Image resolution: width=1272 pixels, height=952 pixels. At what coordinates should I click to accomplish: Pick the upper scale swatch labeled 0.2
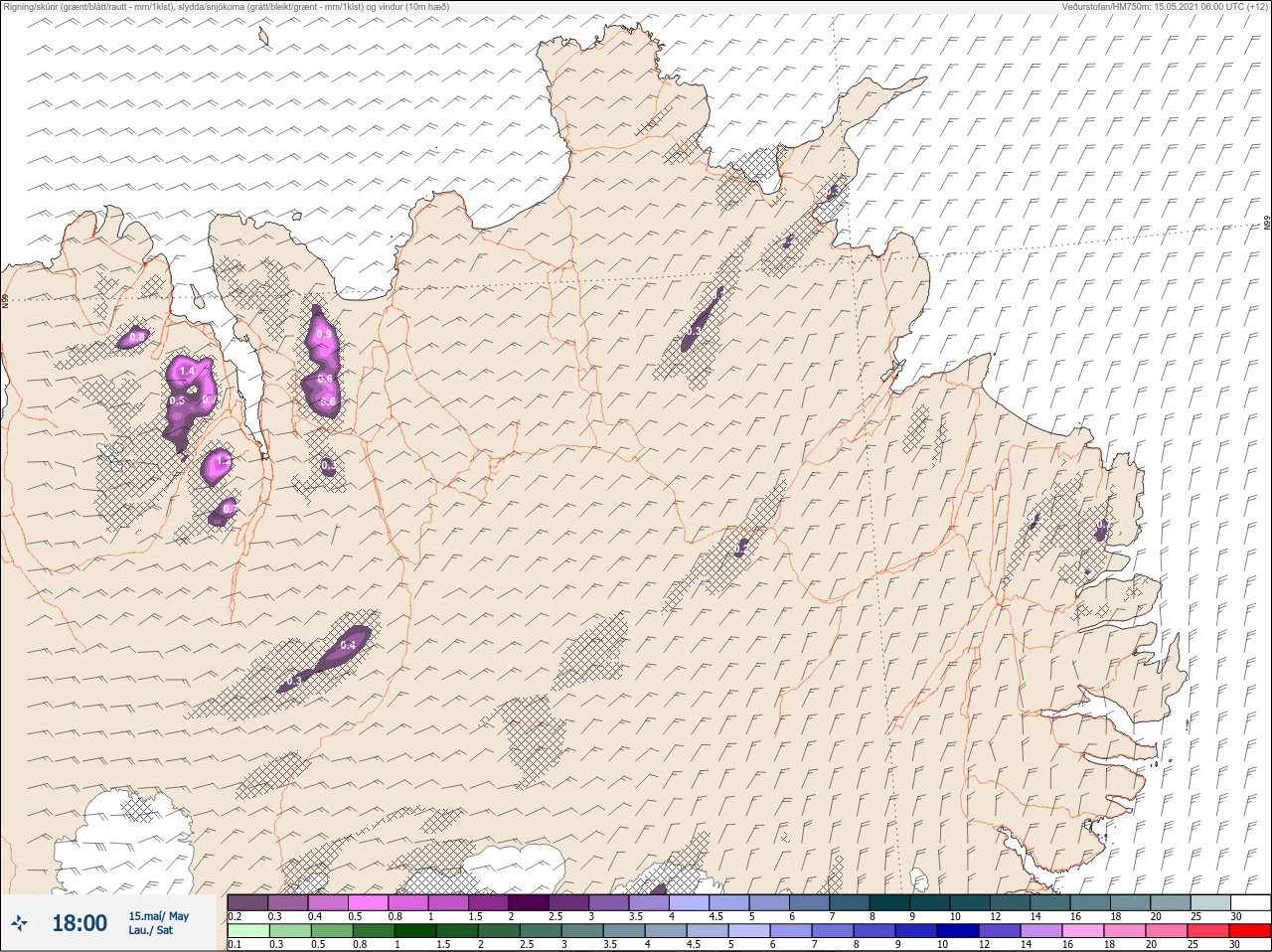click(x=247, y=902)
